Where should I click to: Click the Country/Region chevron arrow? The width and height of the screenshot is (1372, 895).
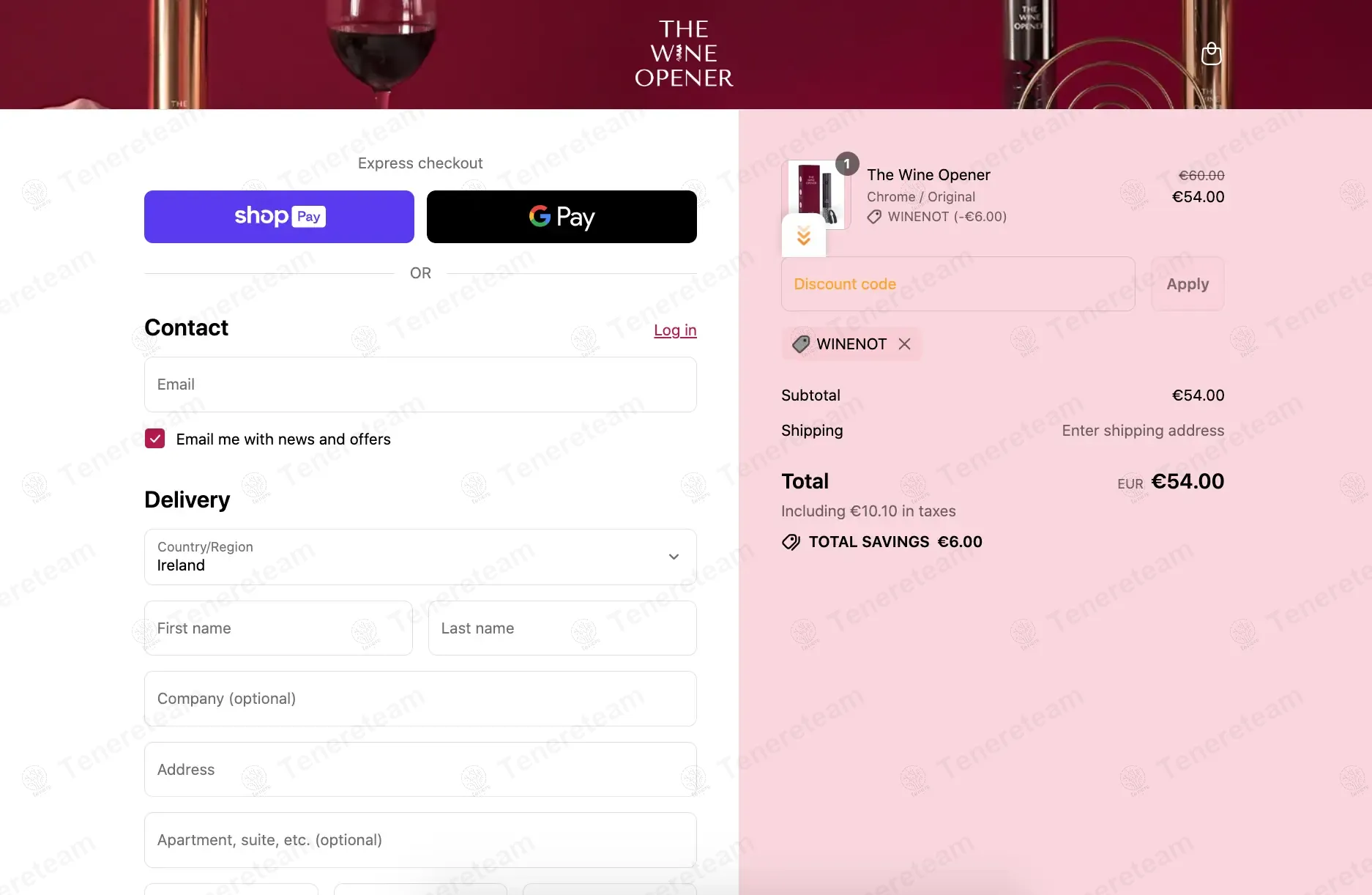click(x=674, y=557)
